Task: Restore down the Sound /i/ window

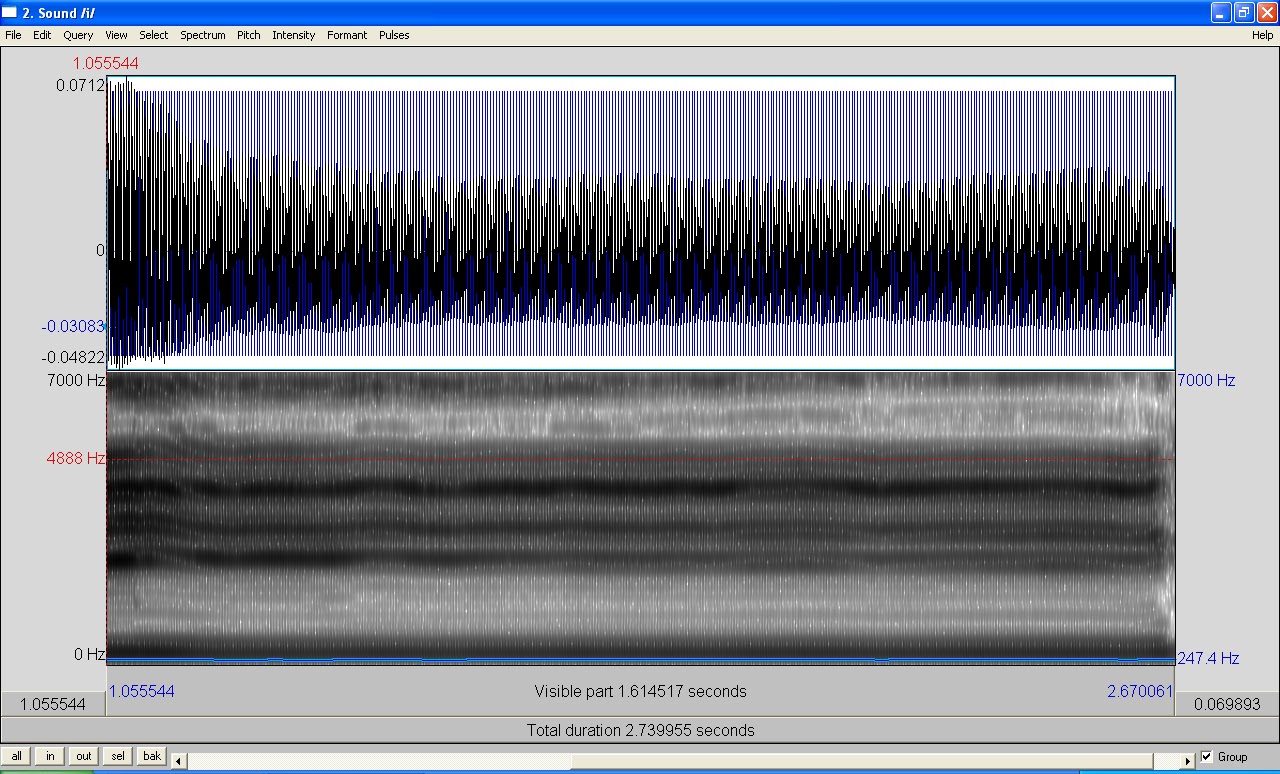Action: point(1244,12)
